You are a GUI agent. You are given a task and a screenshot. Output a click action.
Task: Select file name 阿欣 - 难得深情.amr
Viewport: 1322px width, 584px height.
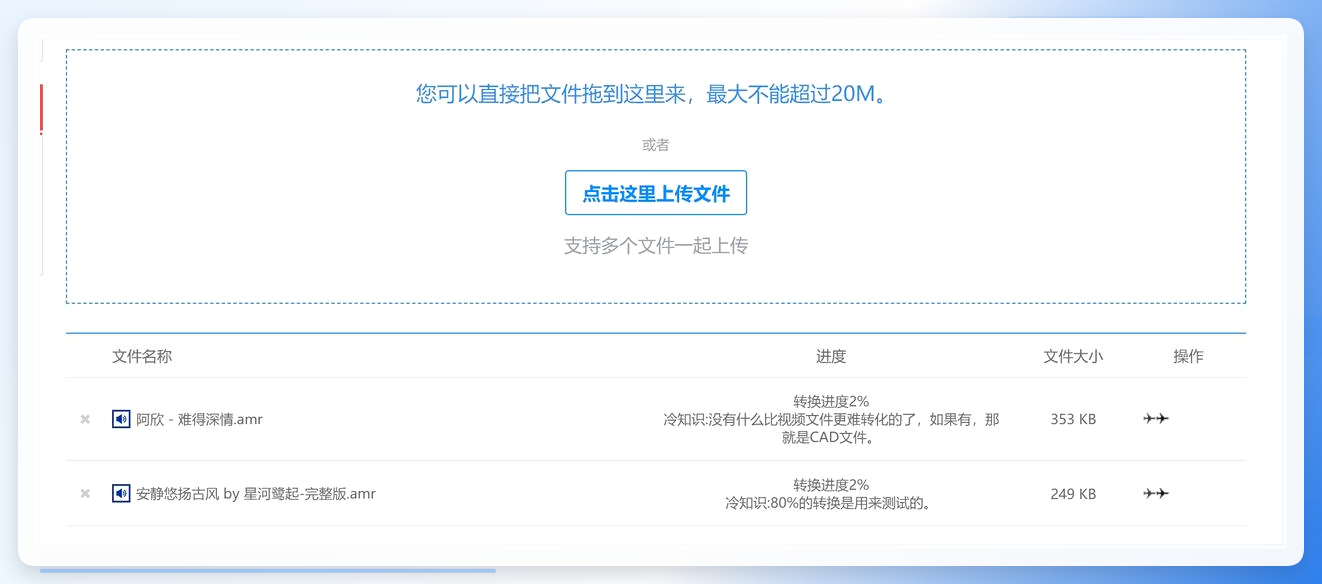(200, 419)
